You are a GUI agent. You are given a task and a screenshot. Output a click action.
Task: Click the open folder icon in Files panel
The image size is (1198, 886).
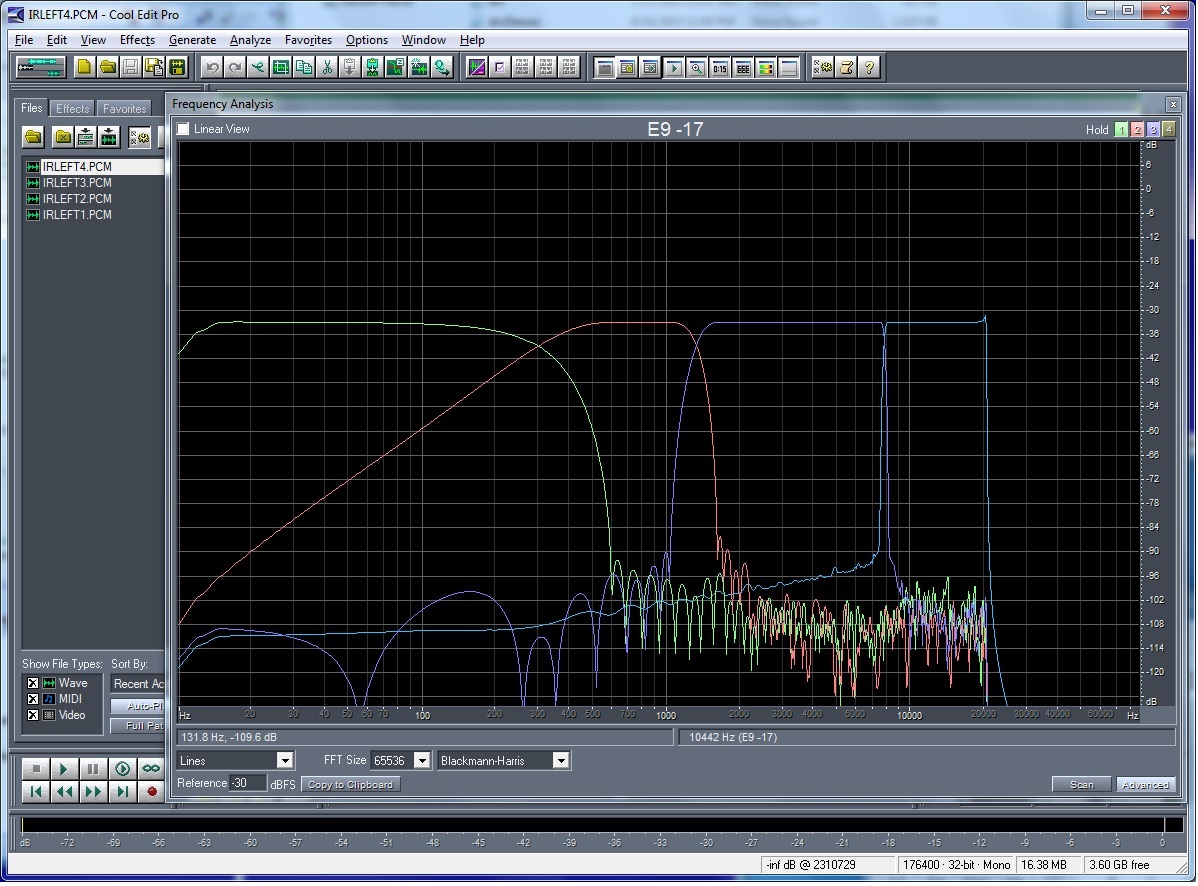(x=33, y=137)
